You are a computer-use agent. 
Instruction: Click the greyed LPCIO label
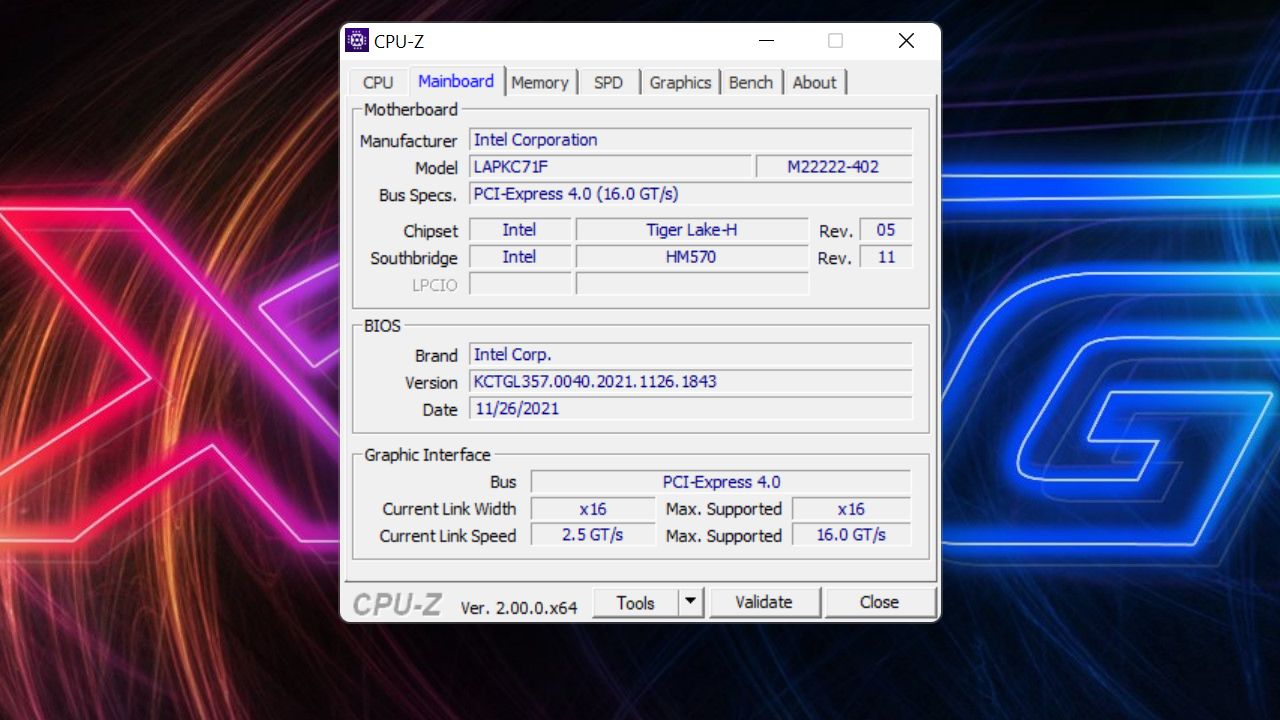click(x=435, y=285)
